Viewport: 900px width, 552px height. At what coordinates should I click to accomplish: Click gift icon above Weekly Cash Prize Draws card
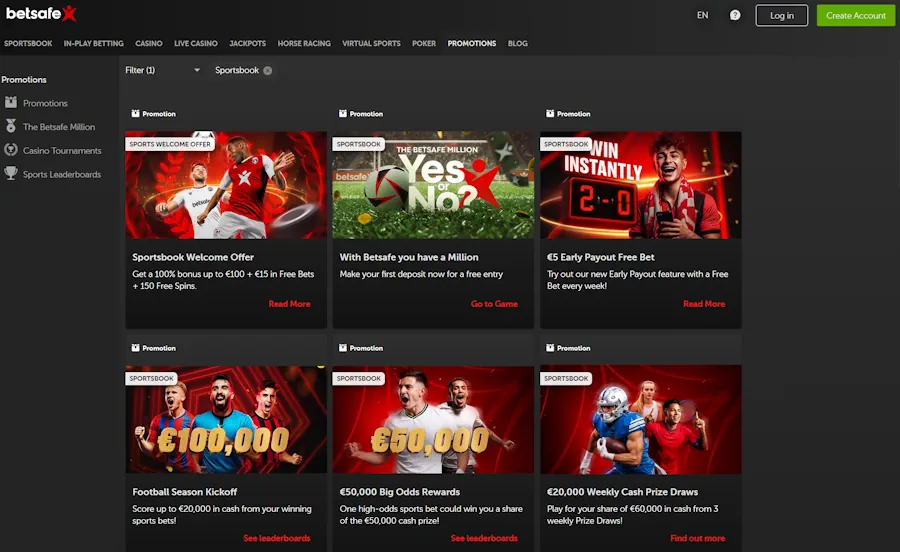click(550, 348)
